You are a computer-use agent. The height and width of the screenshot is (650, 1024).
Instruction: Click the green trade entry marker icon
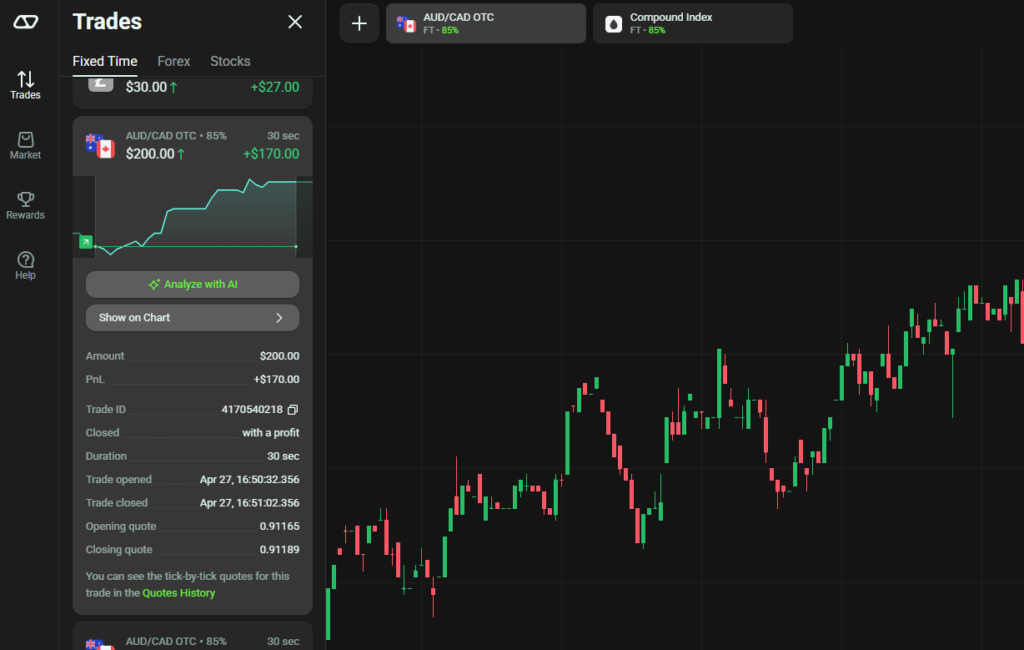[86, 242]
